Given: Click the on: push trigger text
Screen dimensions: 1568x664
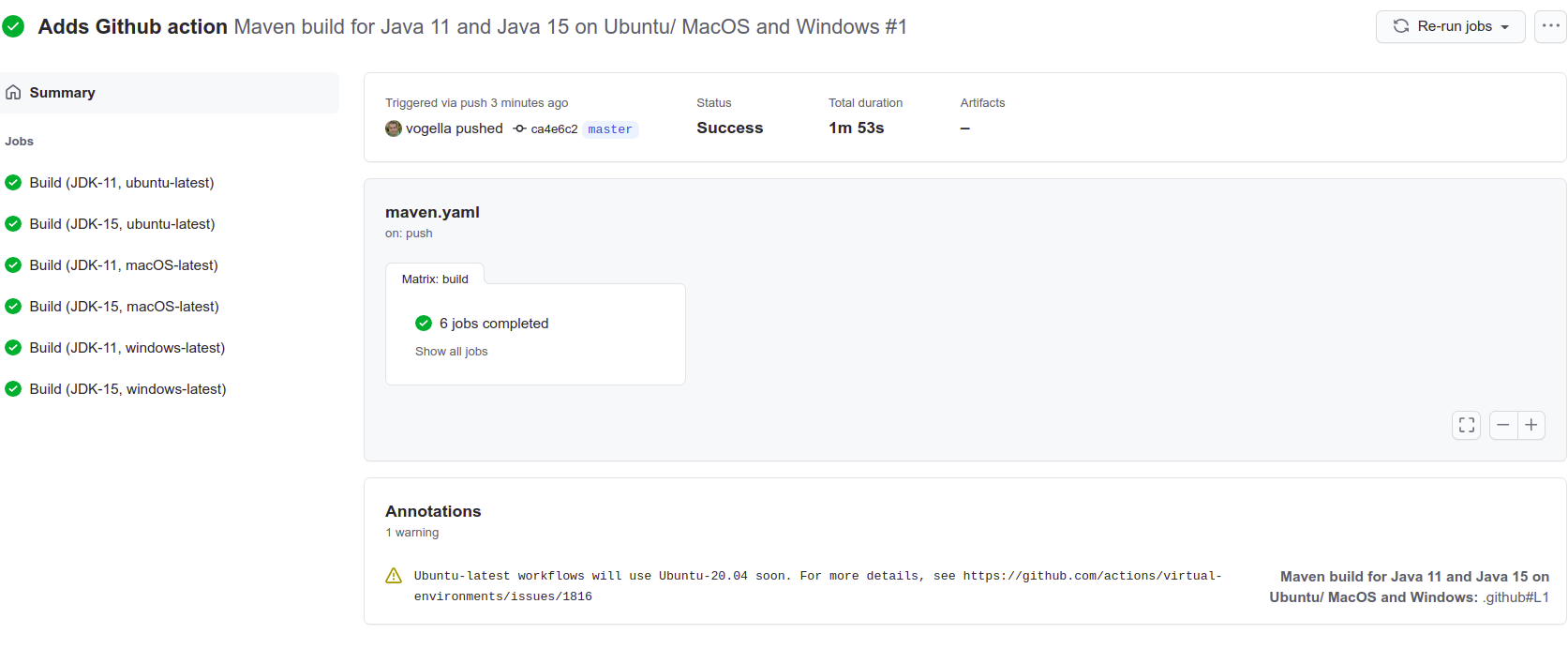Looking at the screenshot, I should point(409,234).
